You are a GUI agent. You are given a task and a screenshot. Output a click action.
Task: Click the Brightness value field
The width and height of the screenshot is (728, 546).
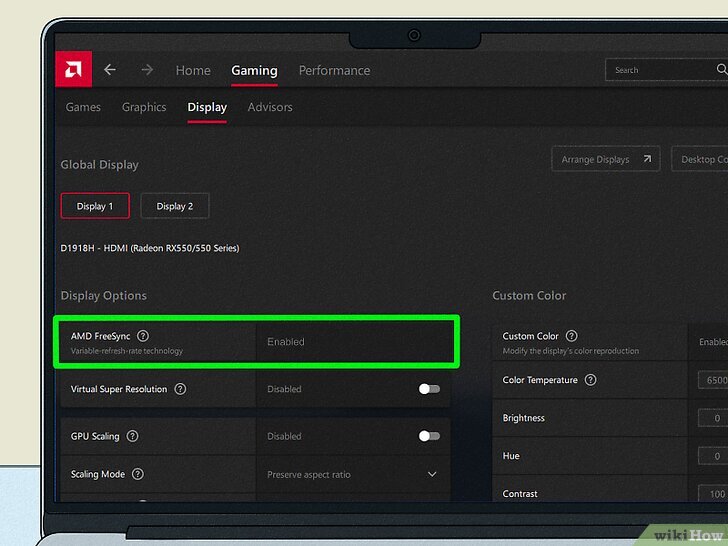[713, 418]
